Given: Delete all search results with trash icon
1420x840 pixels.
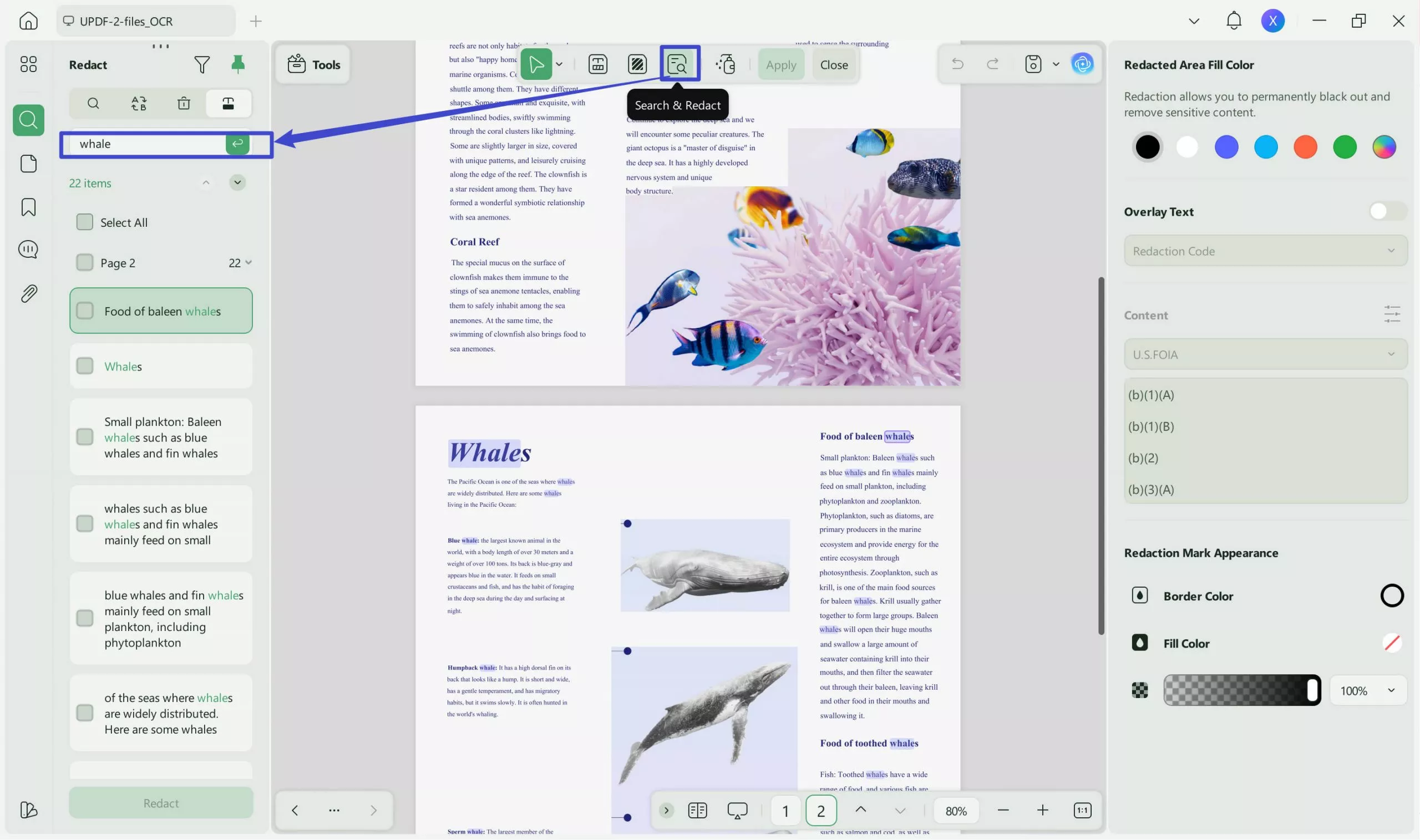Looking at the screenshot, I should coord(184,103).
